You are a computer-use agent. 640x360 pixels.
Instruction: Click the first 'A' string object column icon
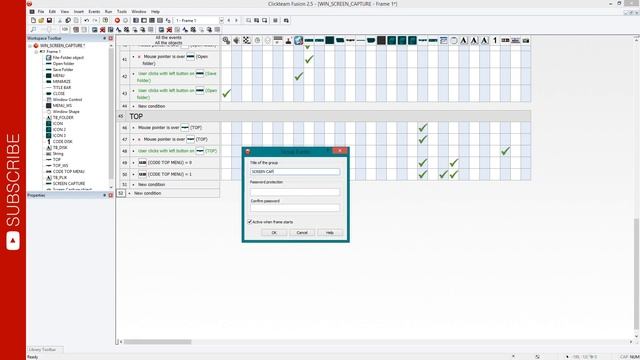(x=464, y=40)
